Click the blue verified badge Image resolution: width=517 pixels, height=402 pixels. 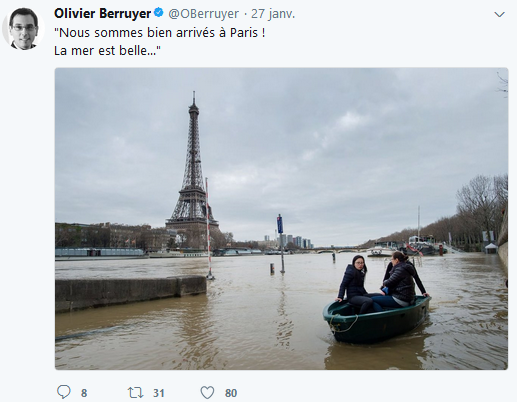coord(159,13)
